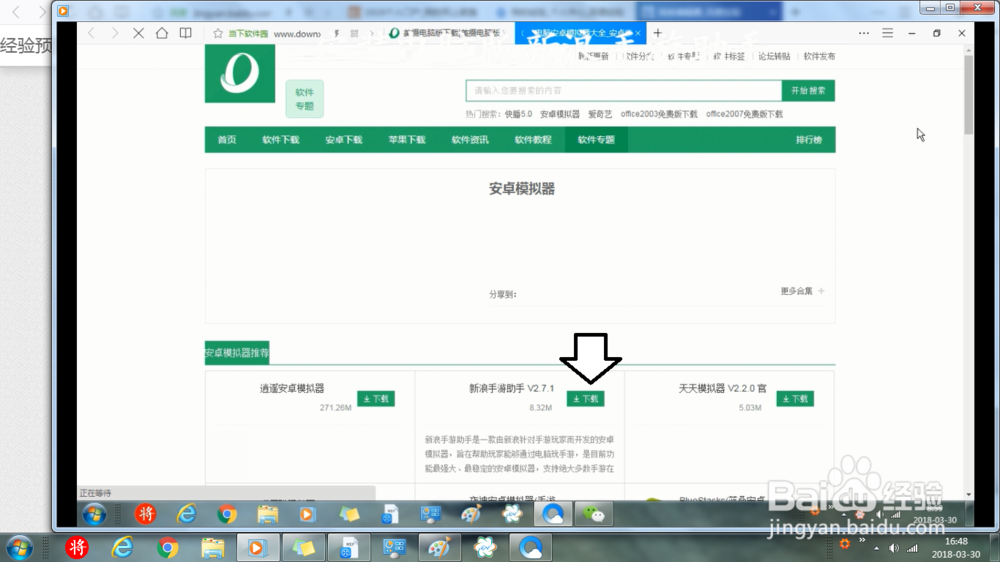Click Chrome in the recorded video's taskbar

click(226, 514)
